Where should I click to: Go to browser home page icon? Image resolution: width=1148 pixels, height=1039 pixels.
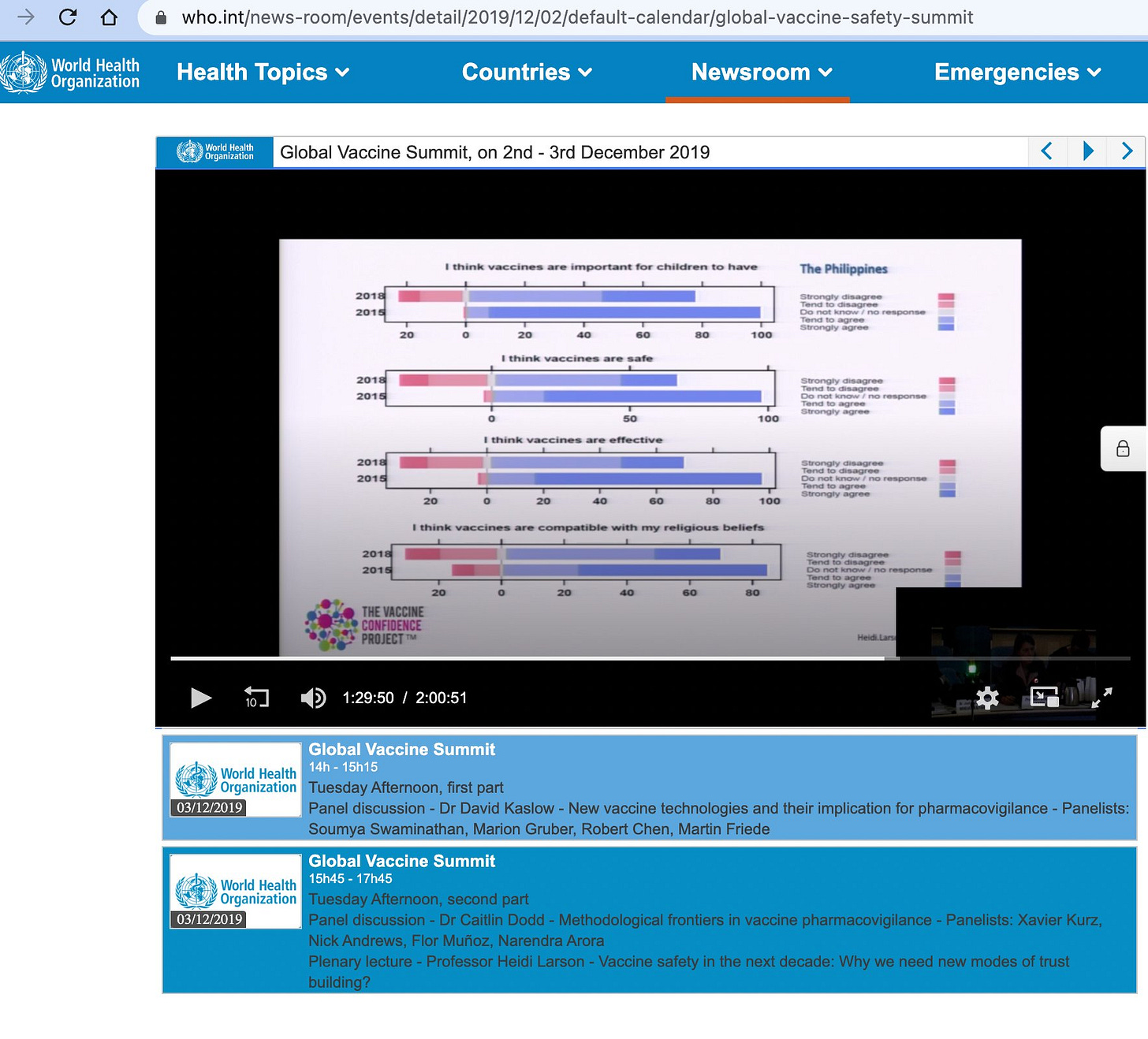(109, 17)
